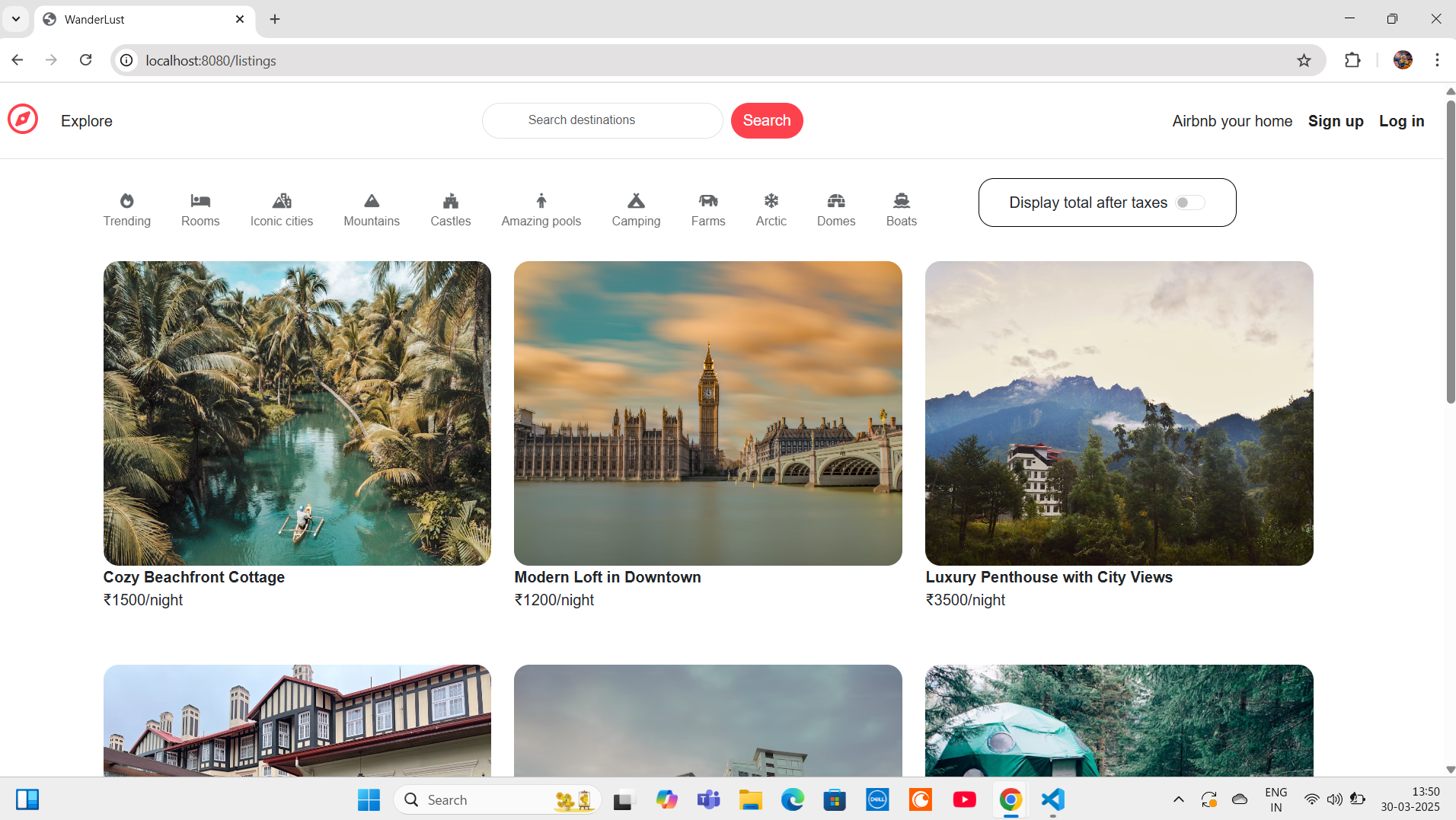Image resolution: width=1456 pixels, height=820 pixels.
Task: Click the WanderLust compass logo
Action: click(23, 120)
